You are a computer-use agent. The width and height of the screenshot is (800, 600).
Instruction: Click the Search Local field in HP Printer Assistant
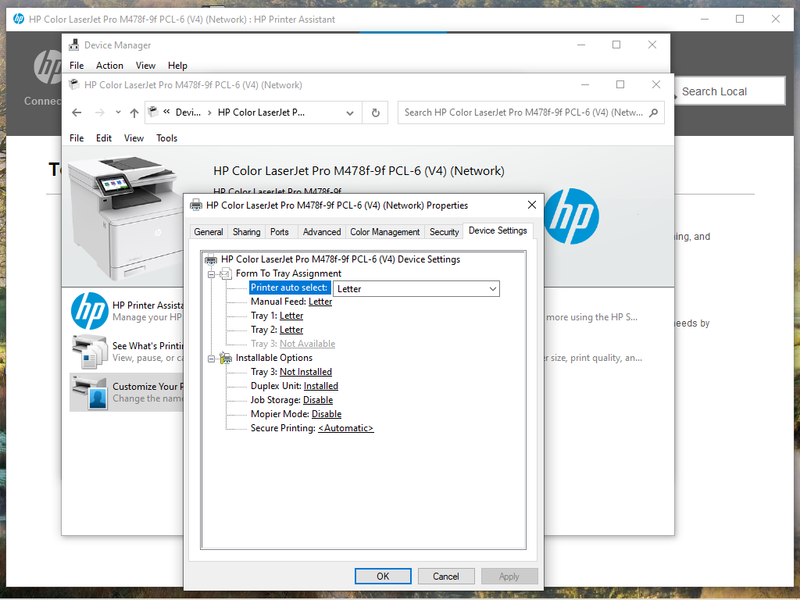pyautogui.click(x=730, y=92)
